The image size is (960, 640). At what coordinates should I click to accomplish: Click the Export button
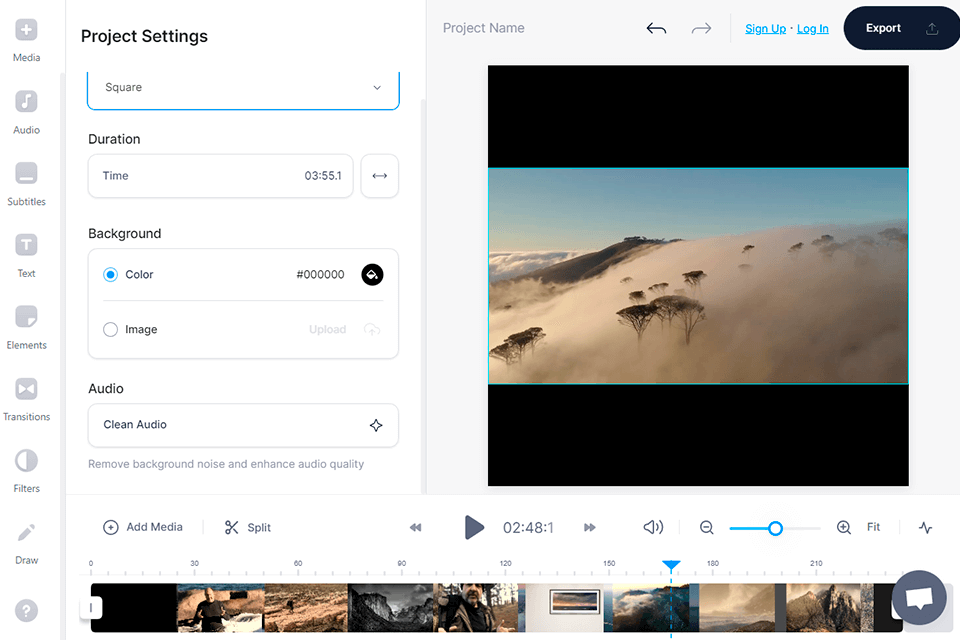901,28
